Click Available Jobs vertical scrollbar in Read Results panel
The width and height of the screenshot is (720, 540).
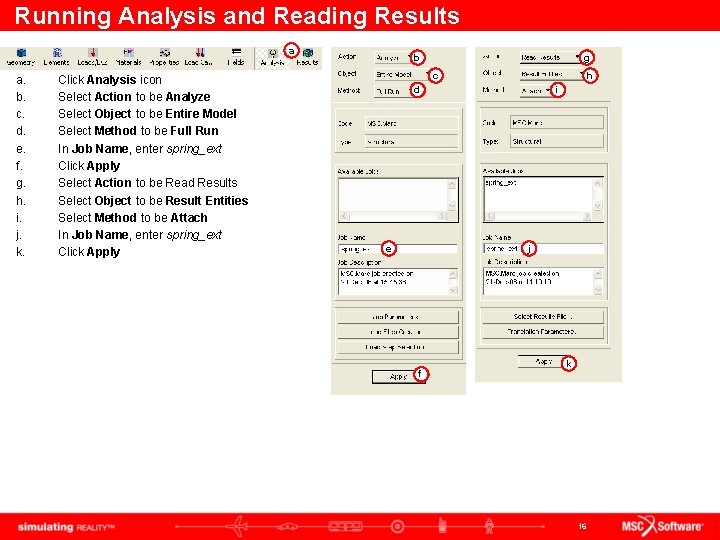click(x=598, y=195)
